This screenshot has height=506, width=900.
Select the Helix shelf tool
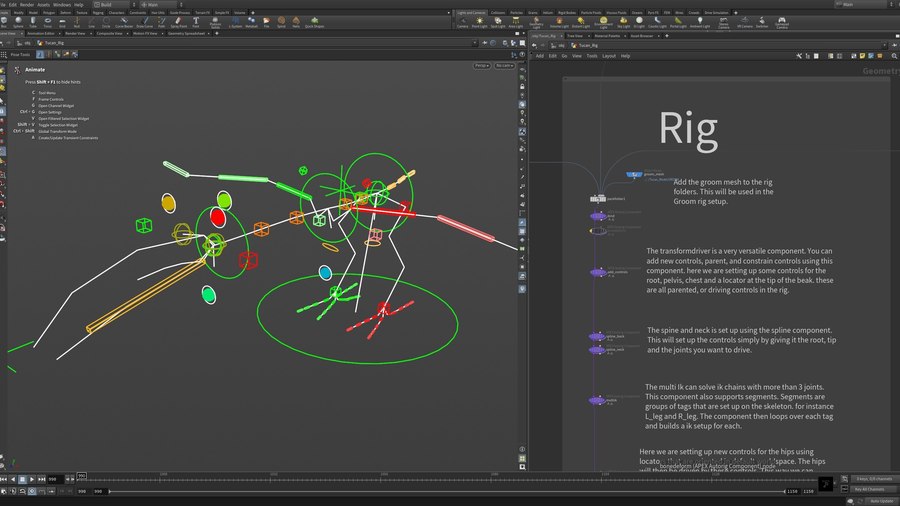296,22
